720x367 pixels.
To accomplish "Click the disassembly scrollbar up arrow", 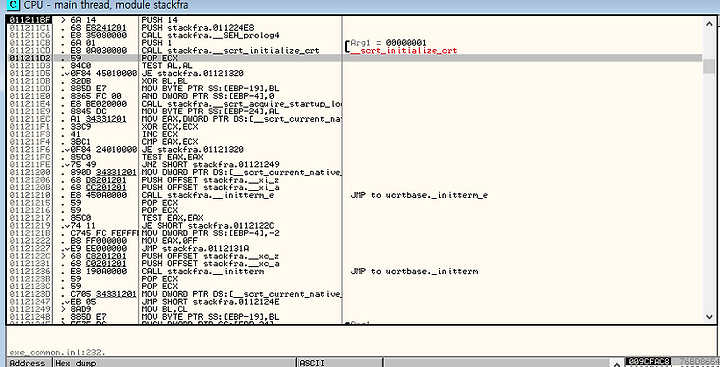I will tap(709, 23).
